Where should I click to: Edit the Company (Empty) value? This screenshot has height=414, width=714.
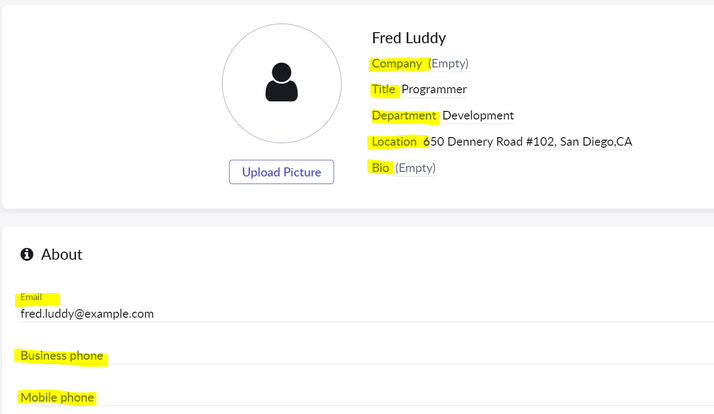tap(449, 64)
